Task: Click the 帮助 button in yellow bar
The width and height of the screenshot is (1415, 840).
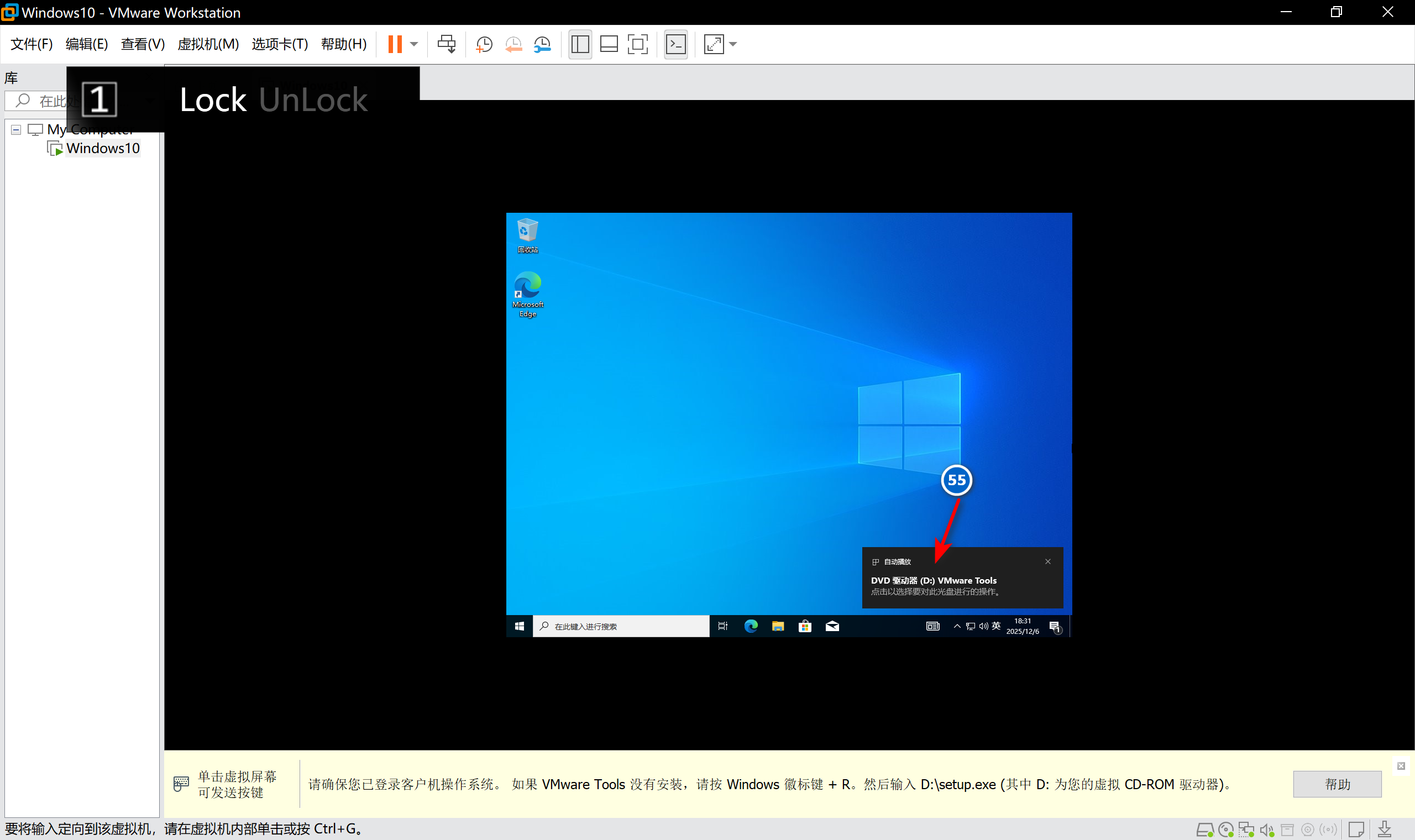Action: pos(1337,784)
